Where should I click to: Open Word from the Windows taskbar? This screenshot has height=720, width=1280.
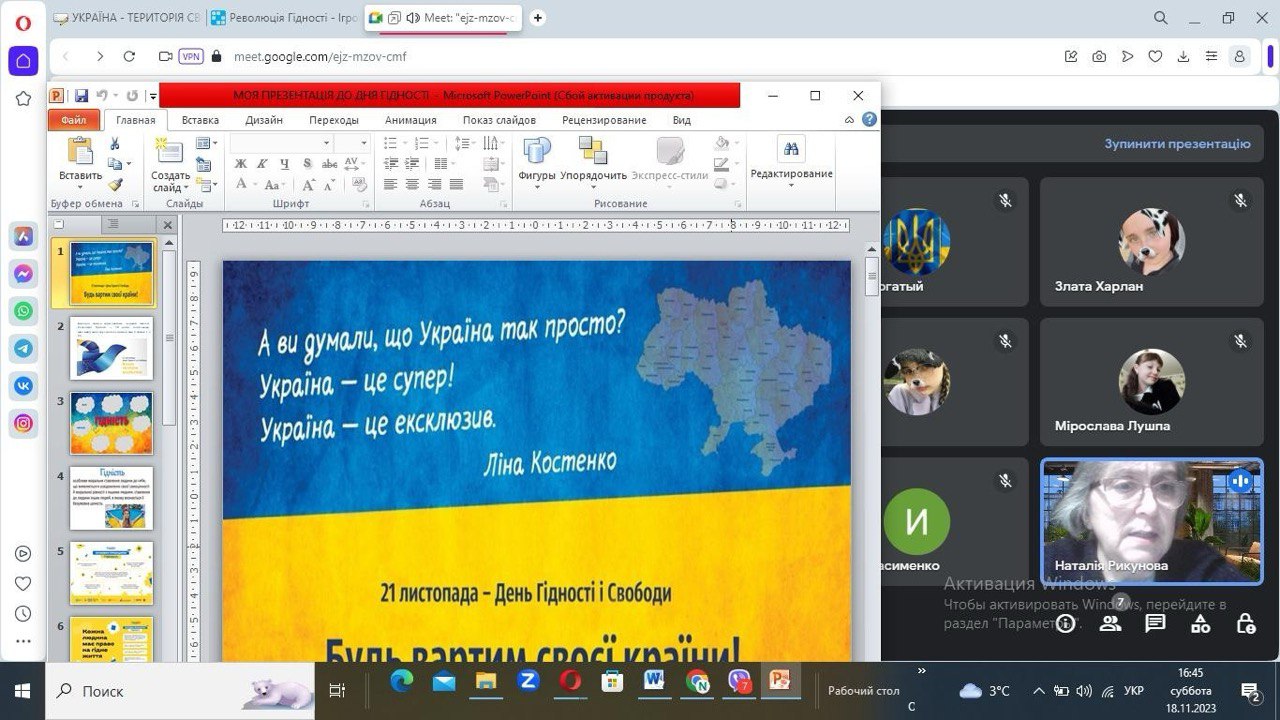point(655,681)
